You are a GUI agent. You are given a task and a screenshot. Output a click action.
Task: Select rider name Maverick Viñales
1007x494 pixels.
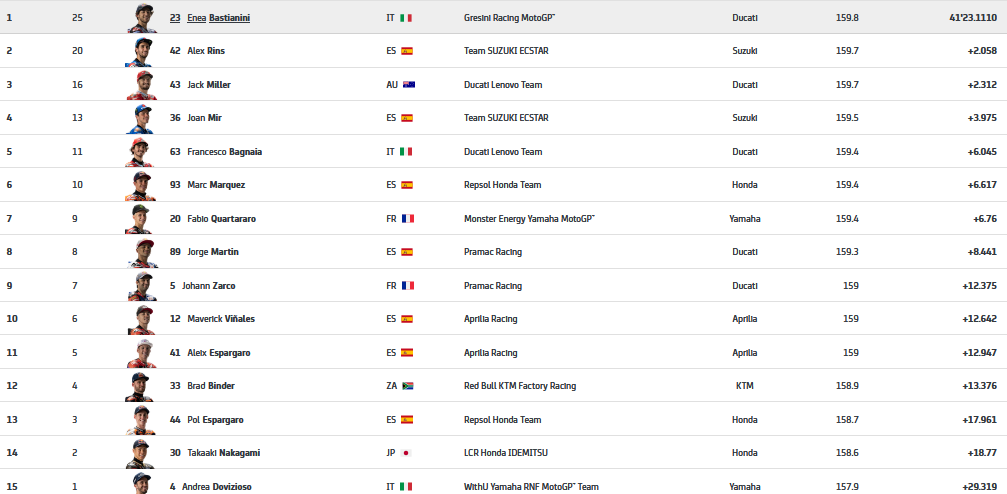click(220, 319)
